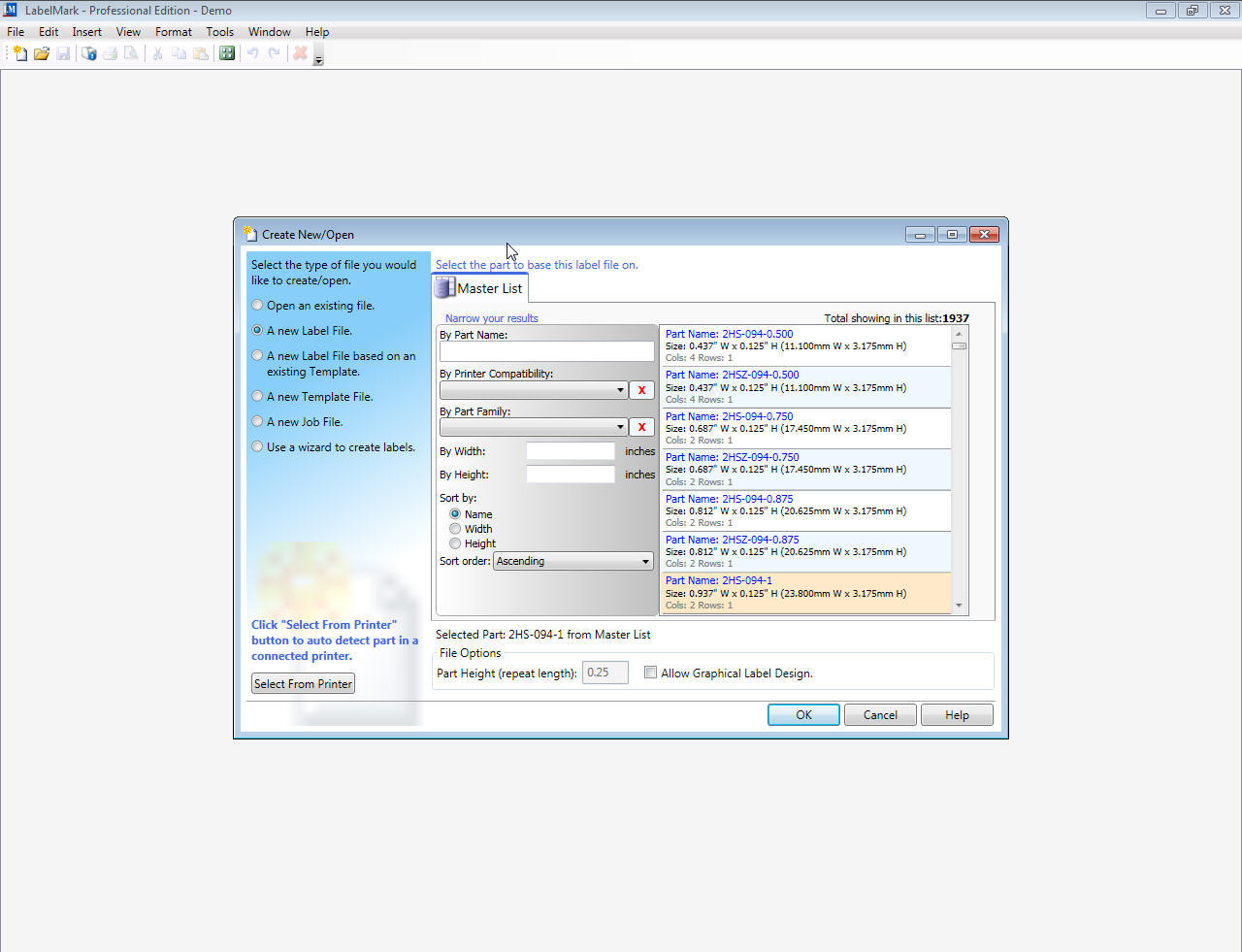The image size is (1242, 952).
Task: Click into the By Height field
Action: pyautogui.click(x=571, y=475)
